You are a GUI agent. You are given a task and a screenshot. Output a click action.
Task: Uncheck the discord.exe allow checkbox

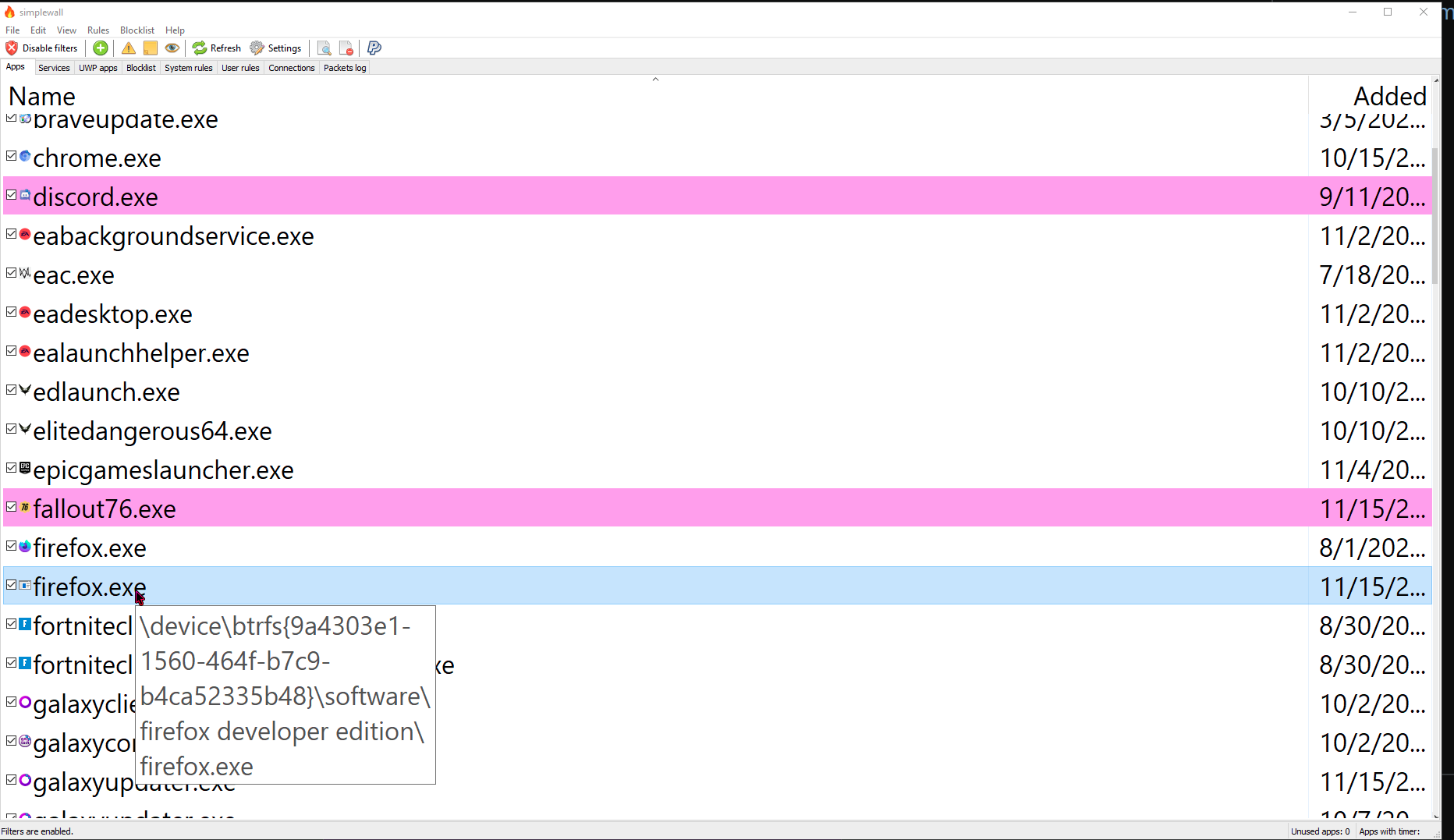pyautogui.click(x=11, y=194)
